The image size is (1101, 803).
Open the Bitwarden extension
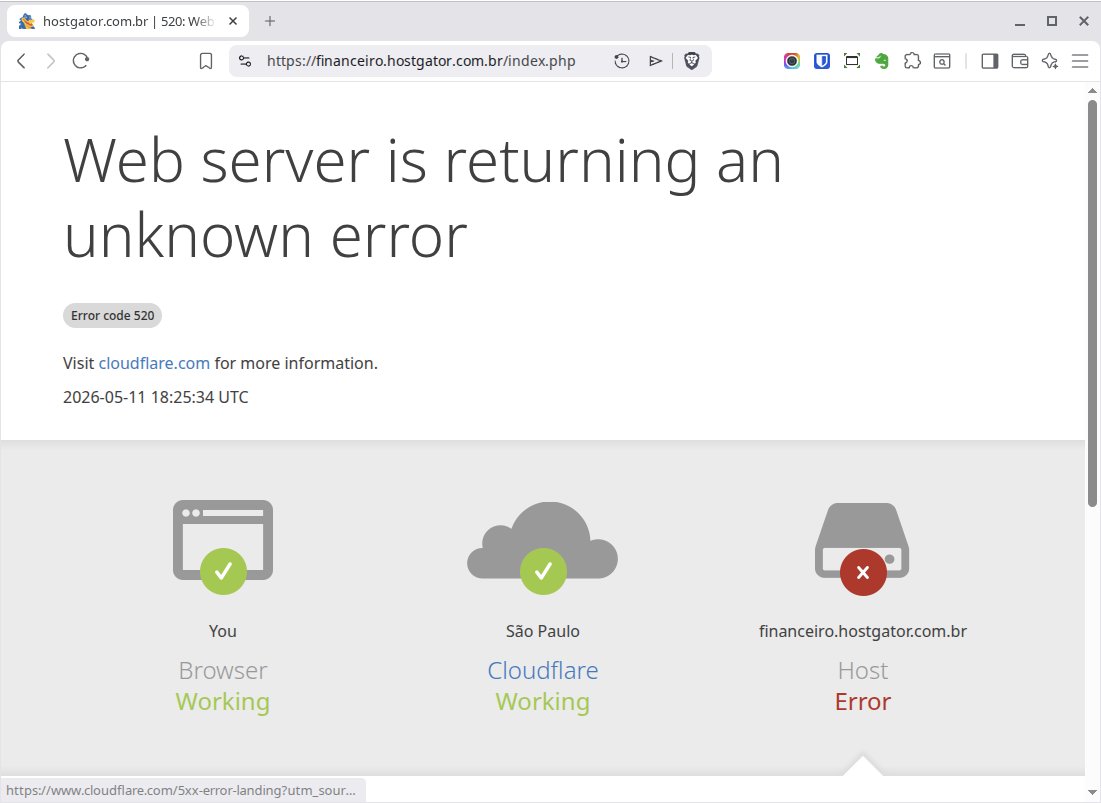822,61
